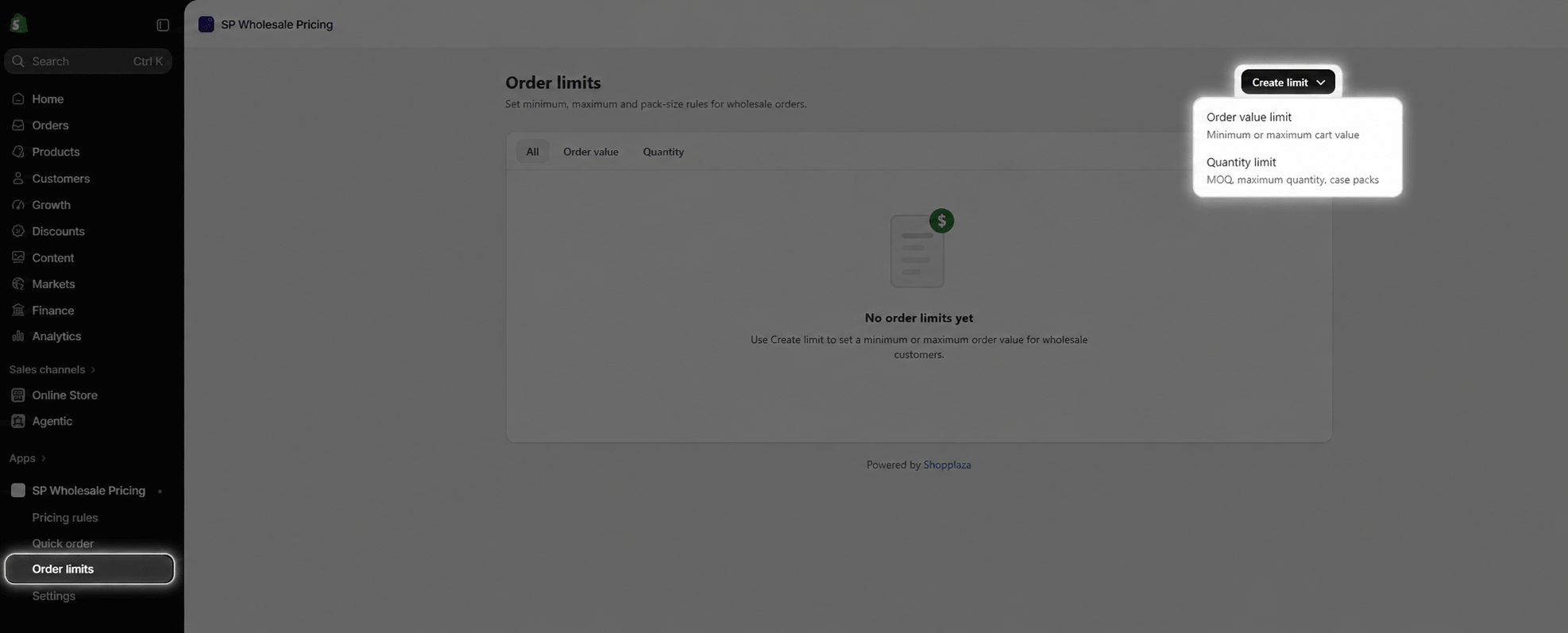Expand the Apps section
The height and width of the screenshot is (633, 1568).
pos(28,459)
